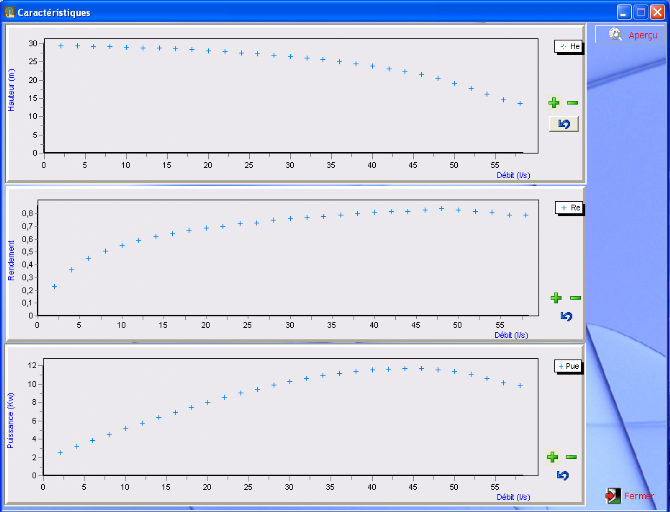Viewport: 670px width, 512px height.
Task: Zoom out on the Puissance chart
Action: [x=571, y=457]
